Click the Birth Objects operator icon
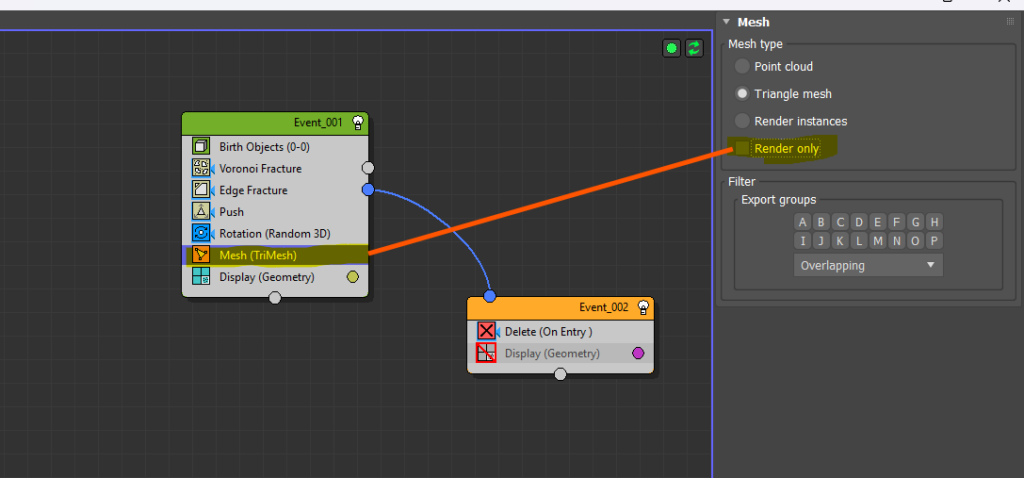 click(x=200, y=147)
